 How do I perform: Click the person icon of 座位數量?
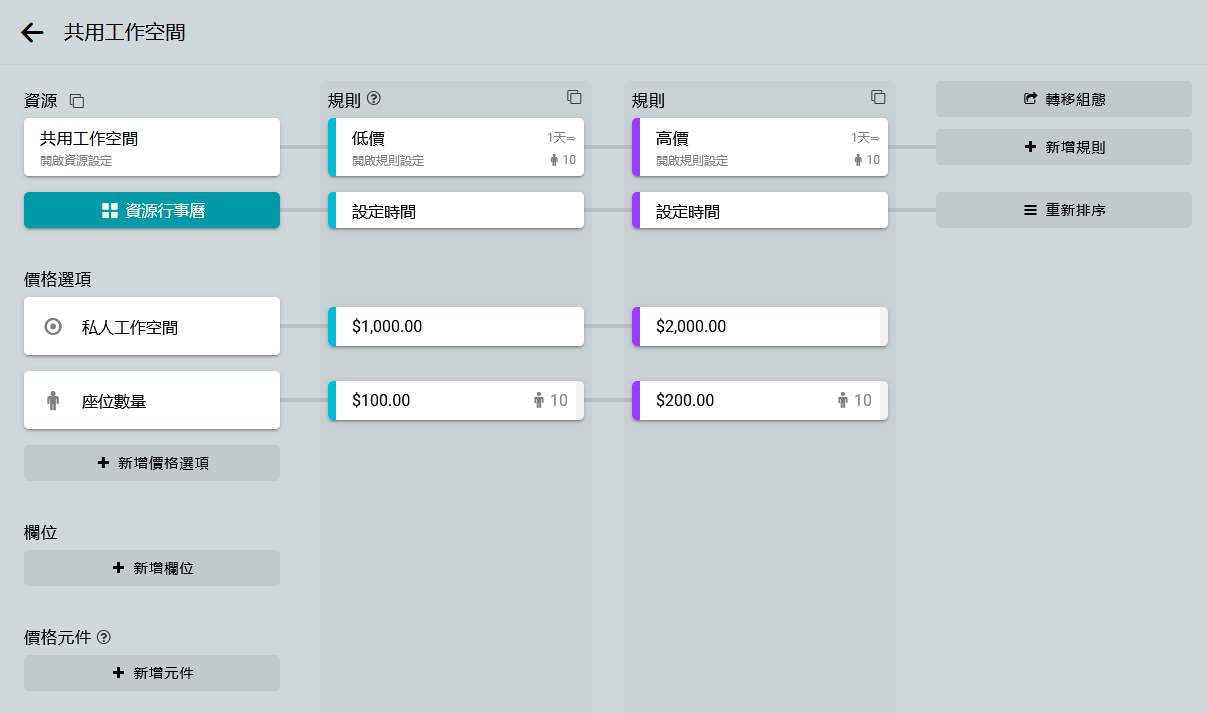point(54,401)
